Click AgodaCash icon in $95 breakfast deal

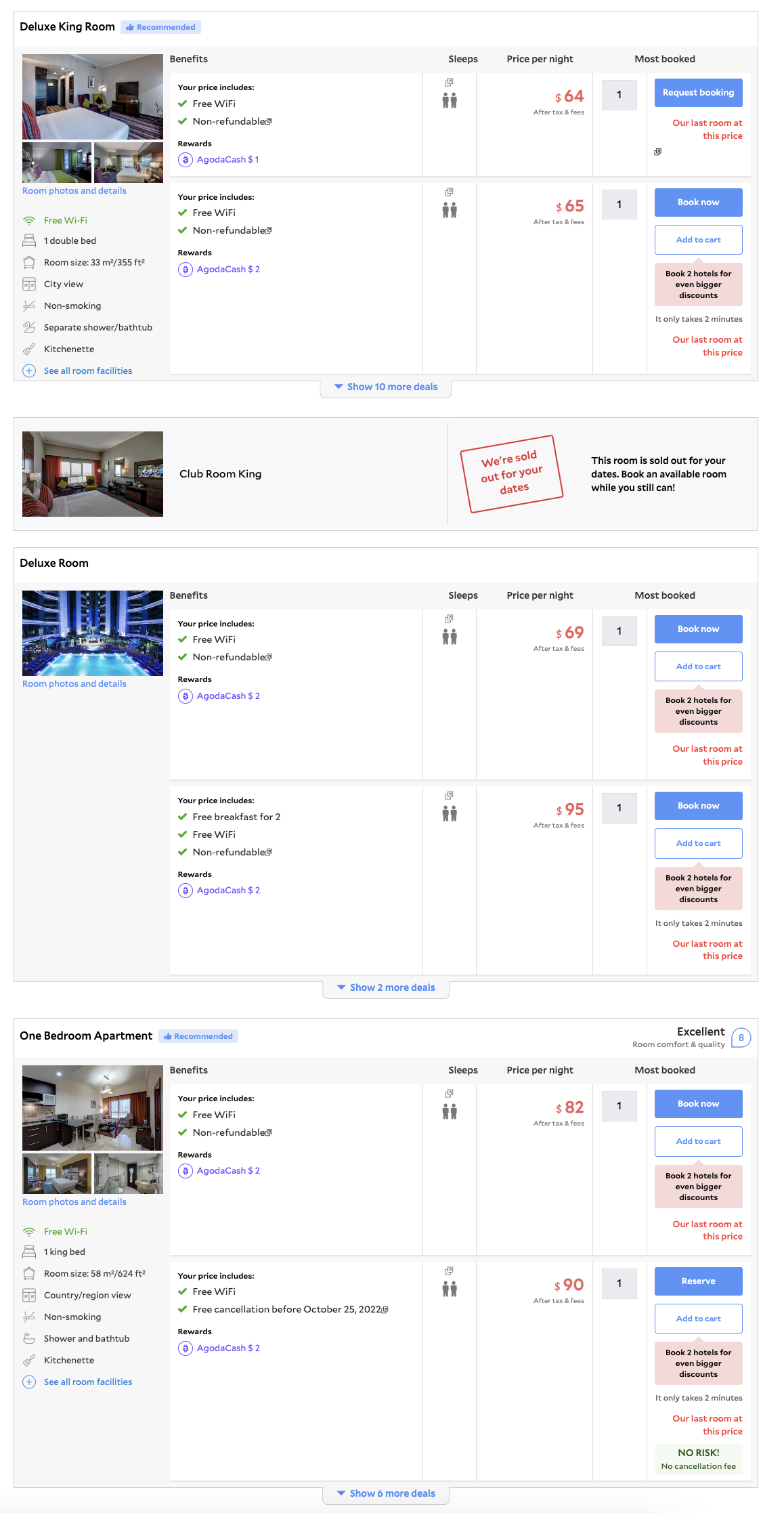click(x=185, y=891)
